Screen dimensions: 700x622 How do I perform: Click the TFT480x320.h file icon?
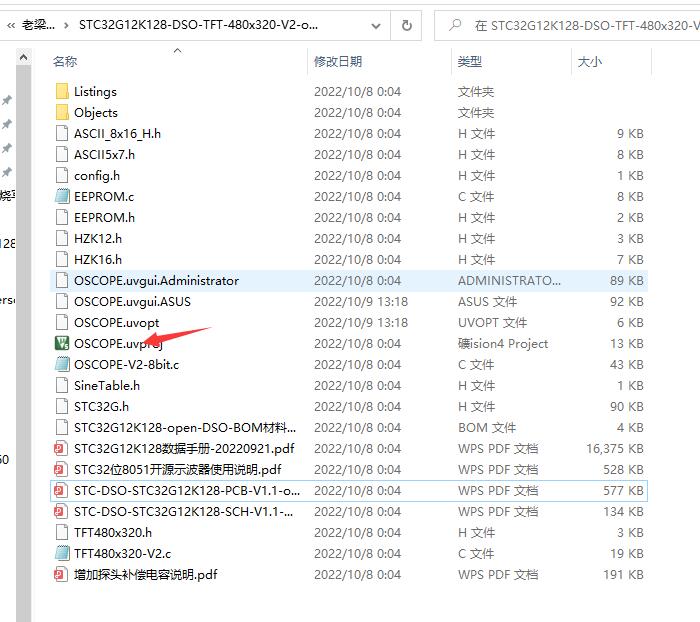tap(62, 532)
